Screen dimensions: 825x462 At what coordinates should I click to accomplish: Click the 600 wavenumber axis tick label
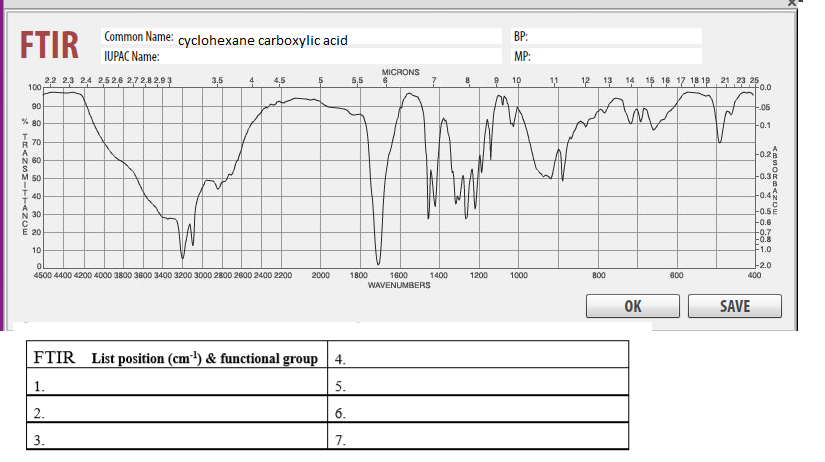[x=676, y=275]
